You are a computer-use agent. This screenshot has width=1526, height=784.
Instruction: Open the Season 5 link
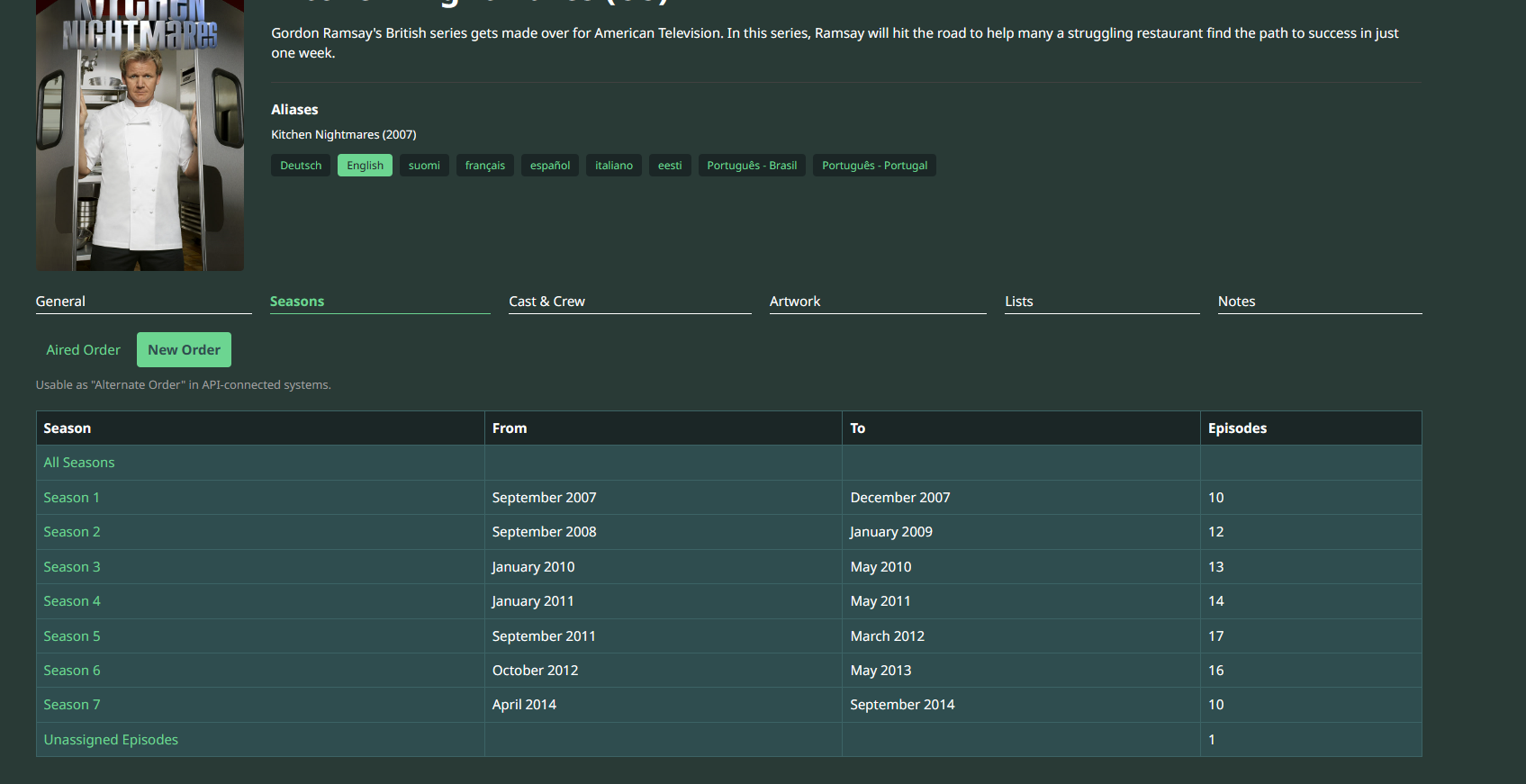[72, 636]
